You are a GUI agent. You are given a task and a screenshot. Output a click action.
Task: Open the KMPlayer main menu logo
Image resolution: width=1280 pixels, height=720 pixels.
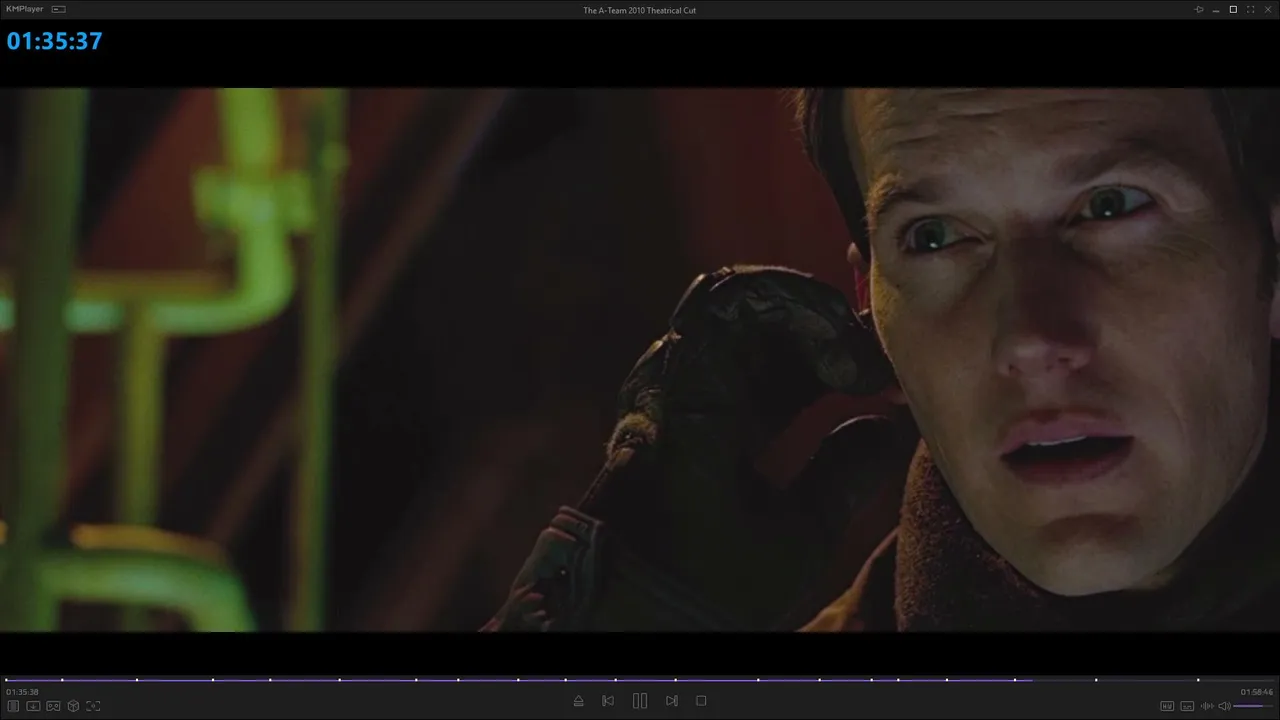point(25,9)
